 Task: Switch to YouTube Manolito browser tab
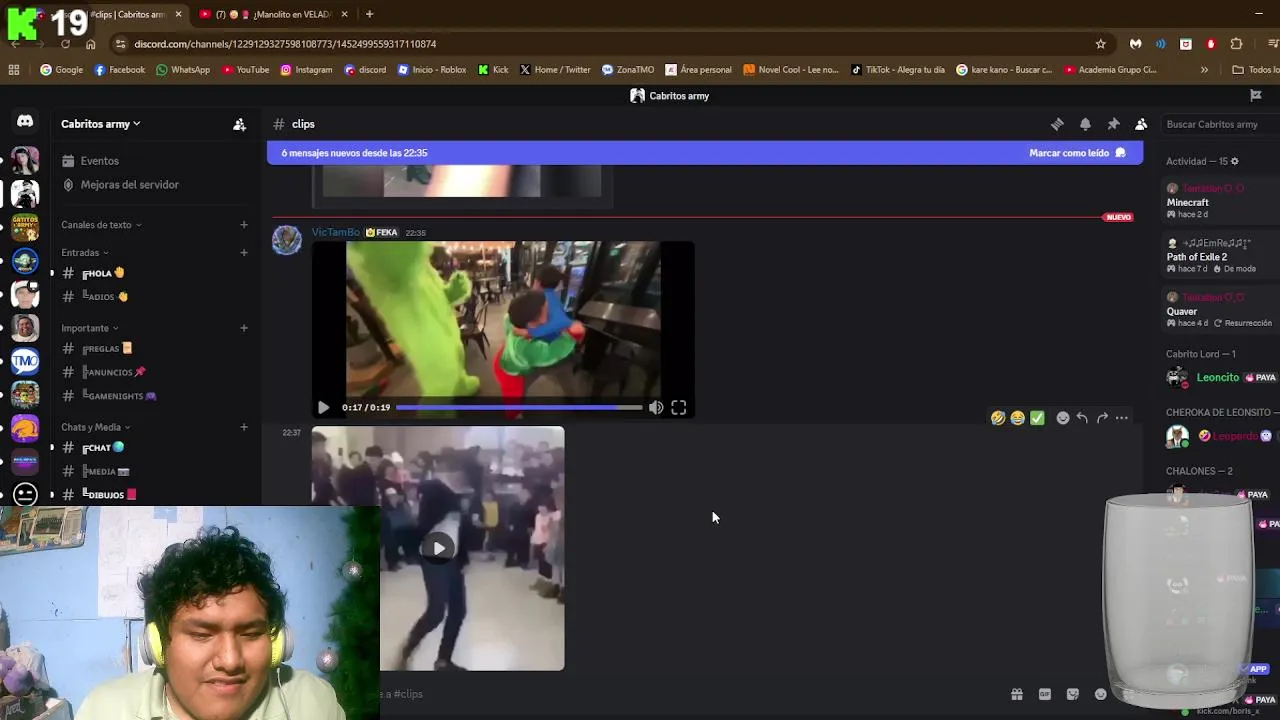click(x=273, y=14)
